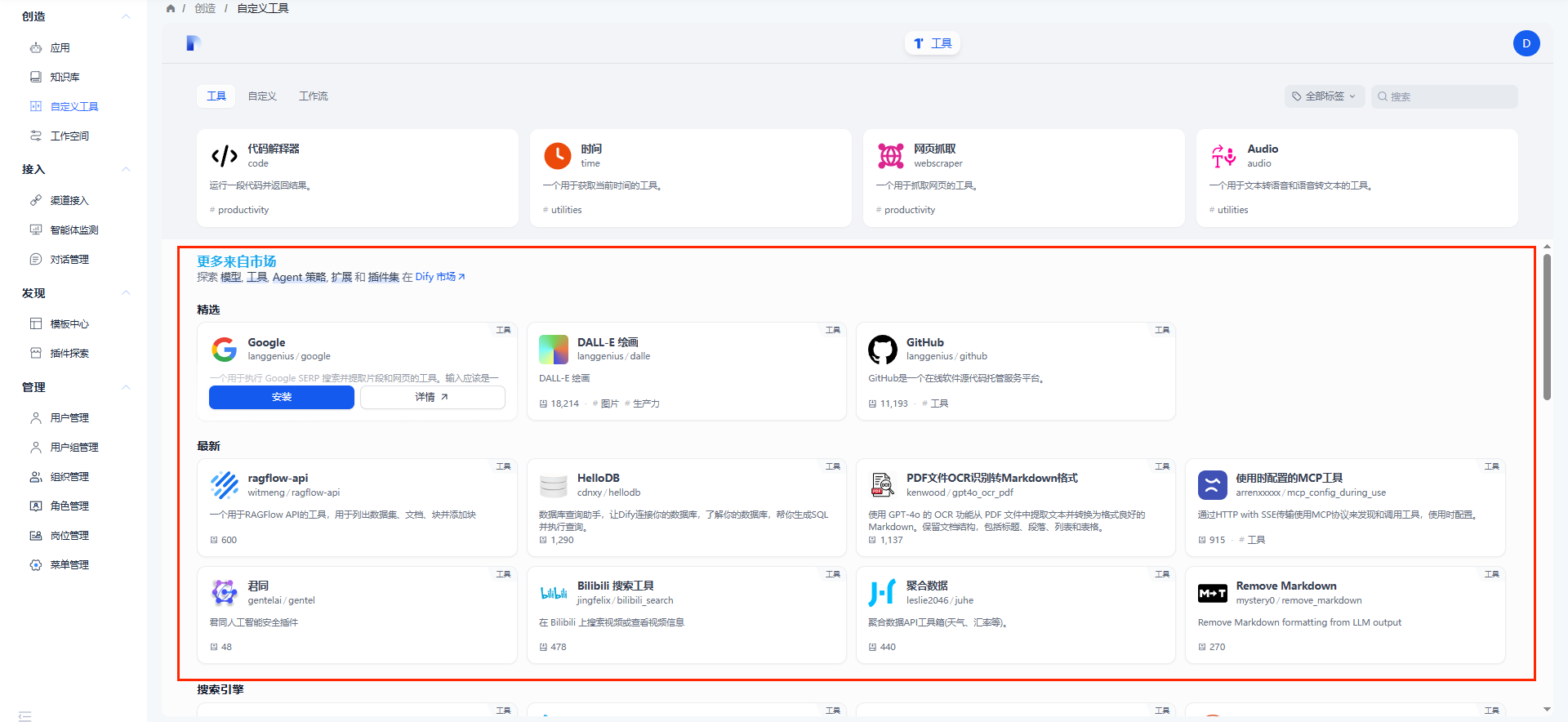Click the scrollbar up arrow

pos(1547,246)
